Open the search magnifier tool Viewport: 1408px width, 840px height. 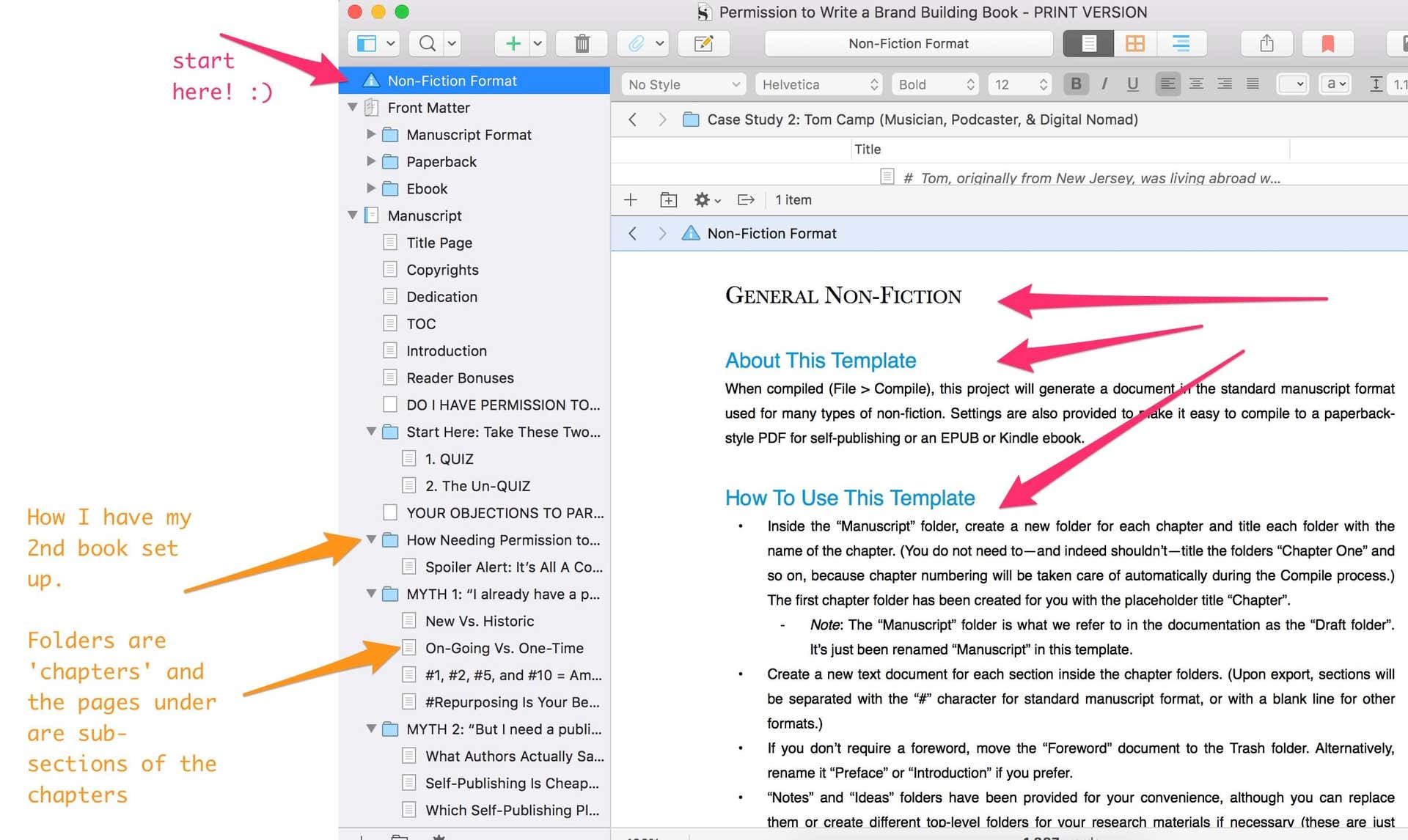click(x=427, y=44)
